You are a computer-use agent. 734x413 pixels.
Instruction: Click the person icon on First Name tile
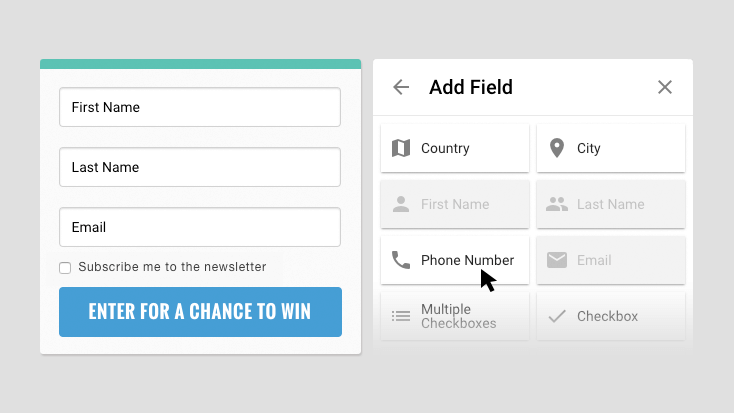click(x=401, y=204)
